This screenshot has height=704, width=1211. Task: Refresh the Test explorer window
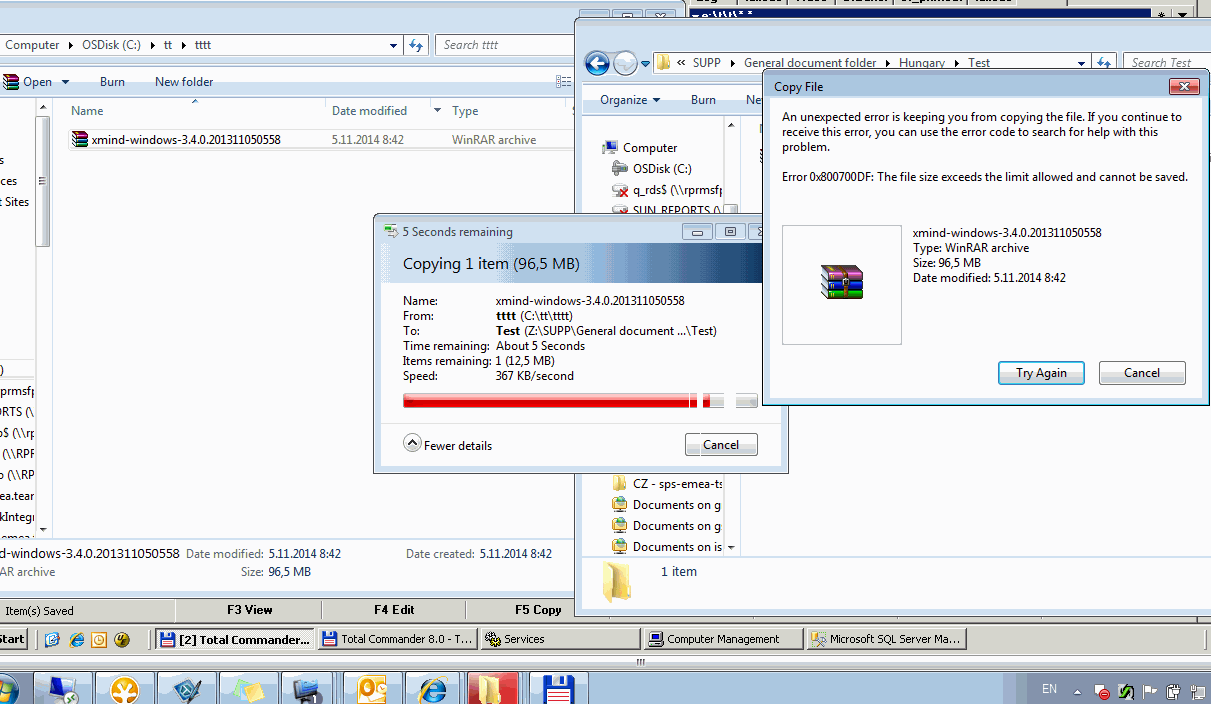[x=1104, y=63]
